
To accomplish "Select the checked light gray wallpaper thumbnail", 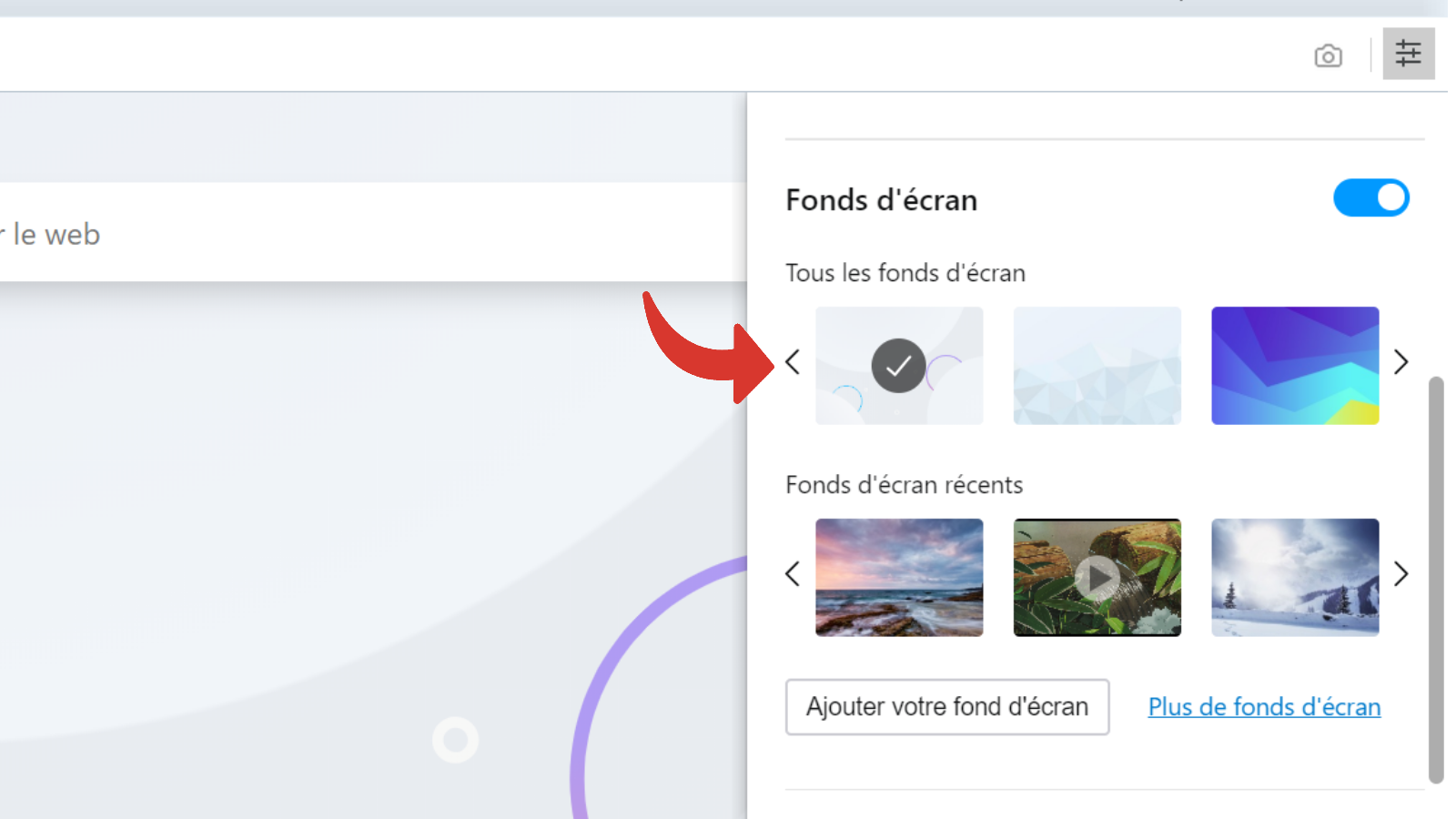I will click(x=899, y=366).
